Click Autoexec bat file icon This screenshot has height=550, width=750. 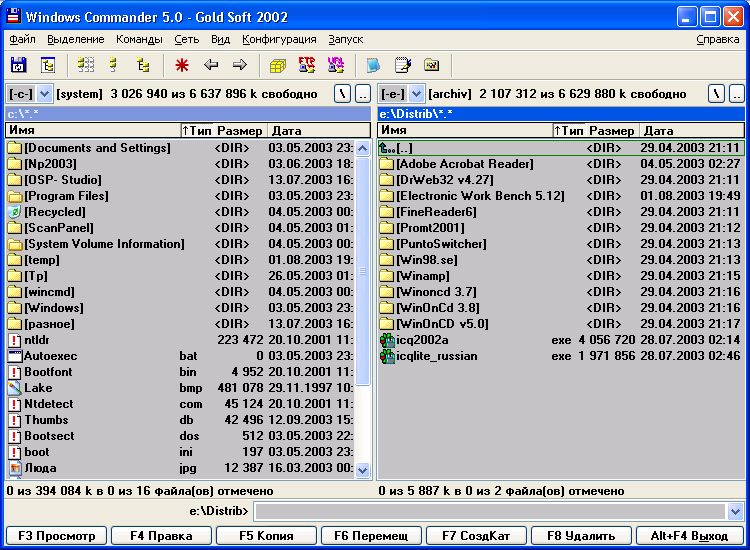pyautogui.click(x=15, y=356)
